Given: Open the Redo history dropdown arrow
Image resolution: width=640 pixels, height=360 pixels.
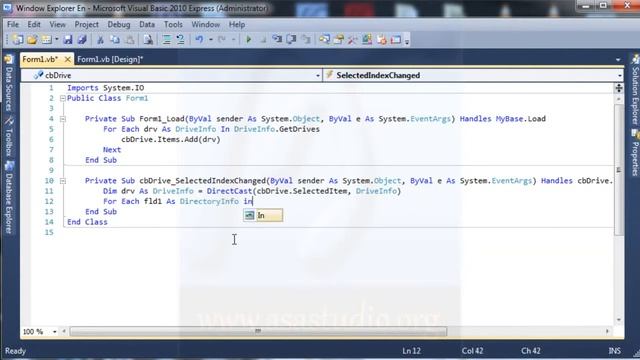Looking at the screenshot, I should 233,40.
